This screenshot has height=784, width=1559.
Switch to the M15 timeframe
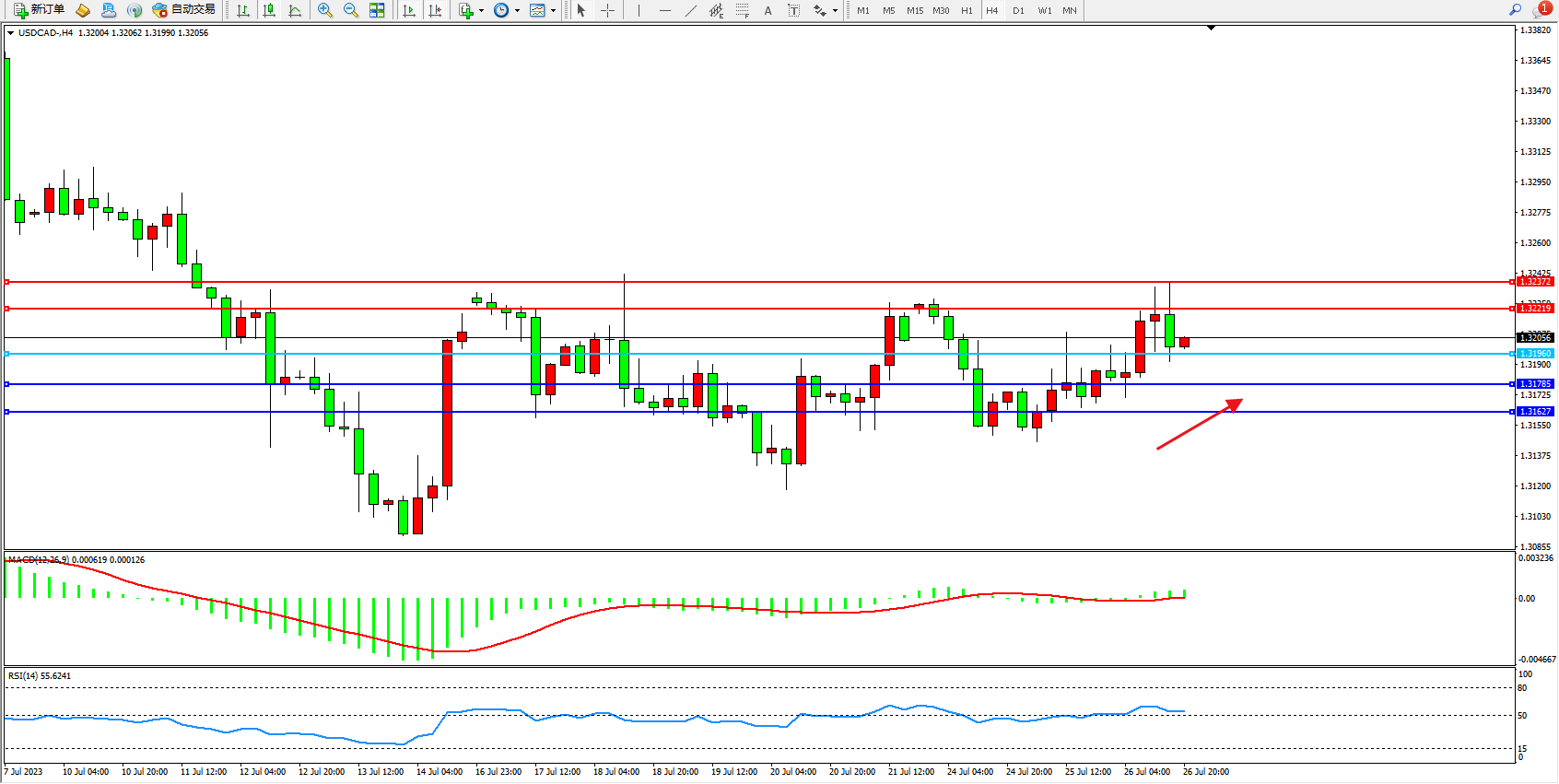914,11
